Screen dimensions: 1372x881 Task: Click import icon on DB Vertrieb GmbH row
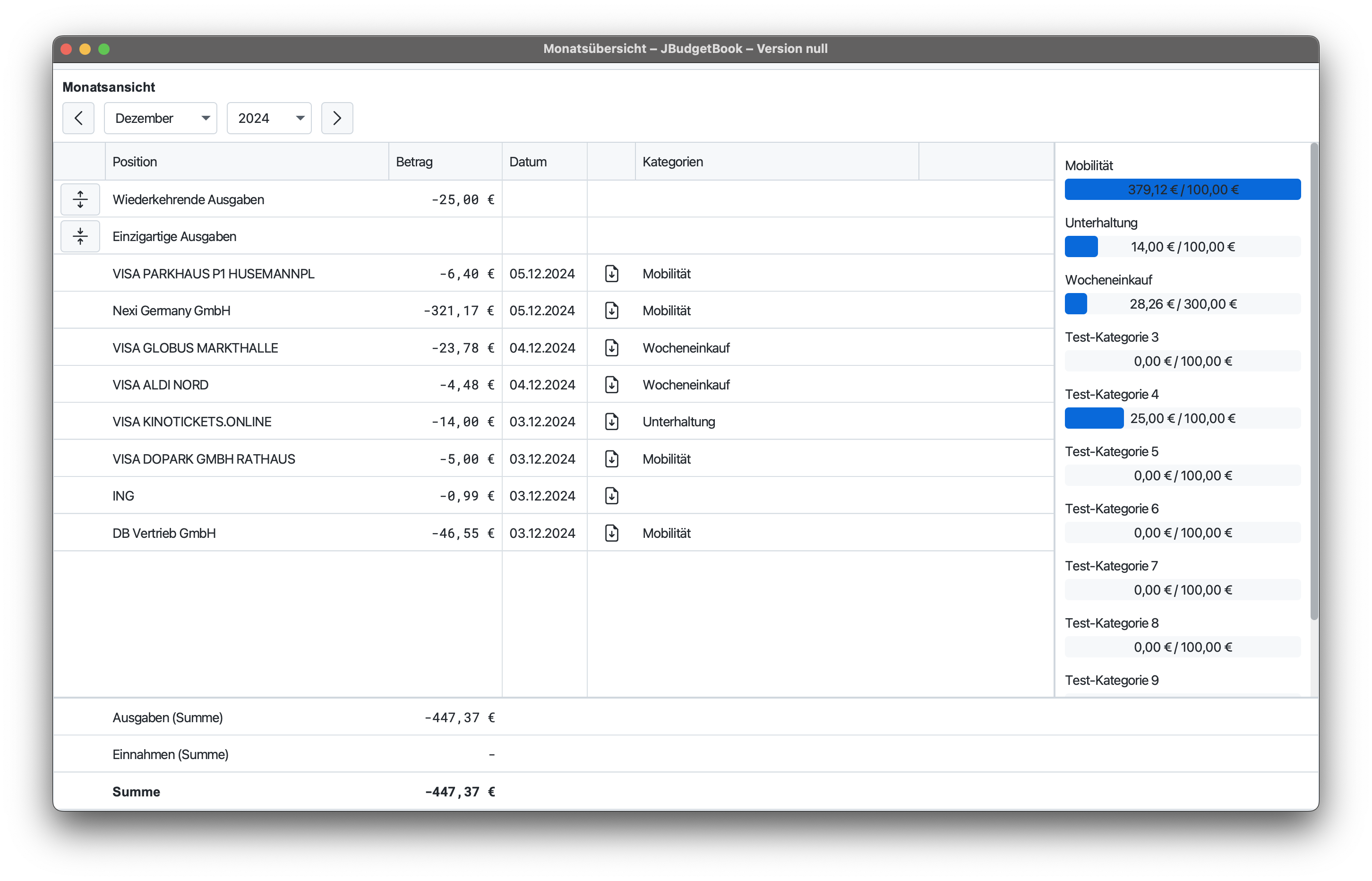click(x=612, y=533)
